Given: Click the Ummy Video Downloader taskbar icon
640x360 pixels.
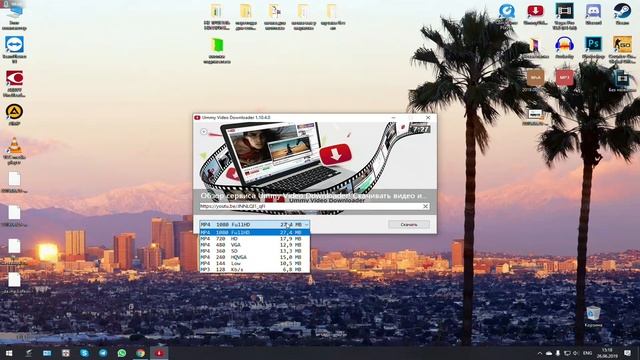Looking at the screenshot, I should coord(159,353).
